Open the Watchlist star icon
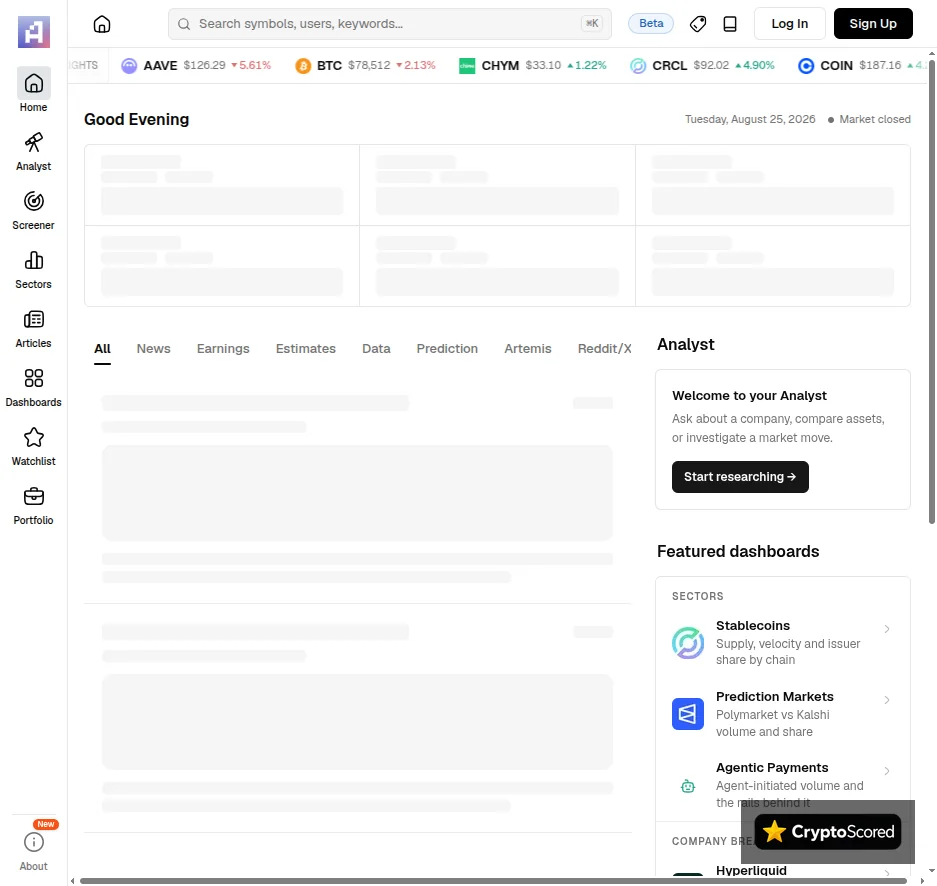The height and width of the screenshot is (886, 937). tap(33, 437)
